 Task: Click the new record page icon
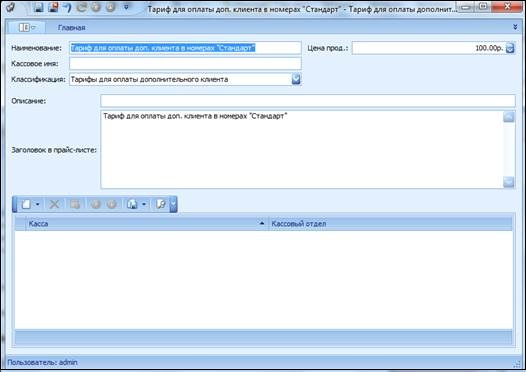click(x=26, y=204)
